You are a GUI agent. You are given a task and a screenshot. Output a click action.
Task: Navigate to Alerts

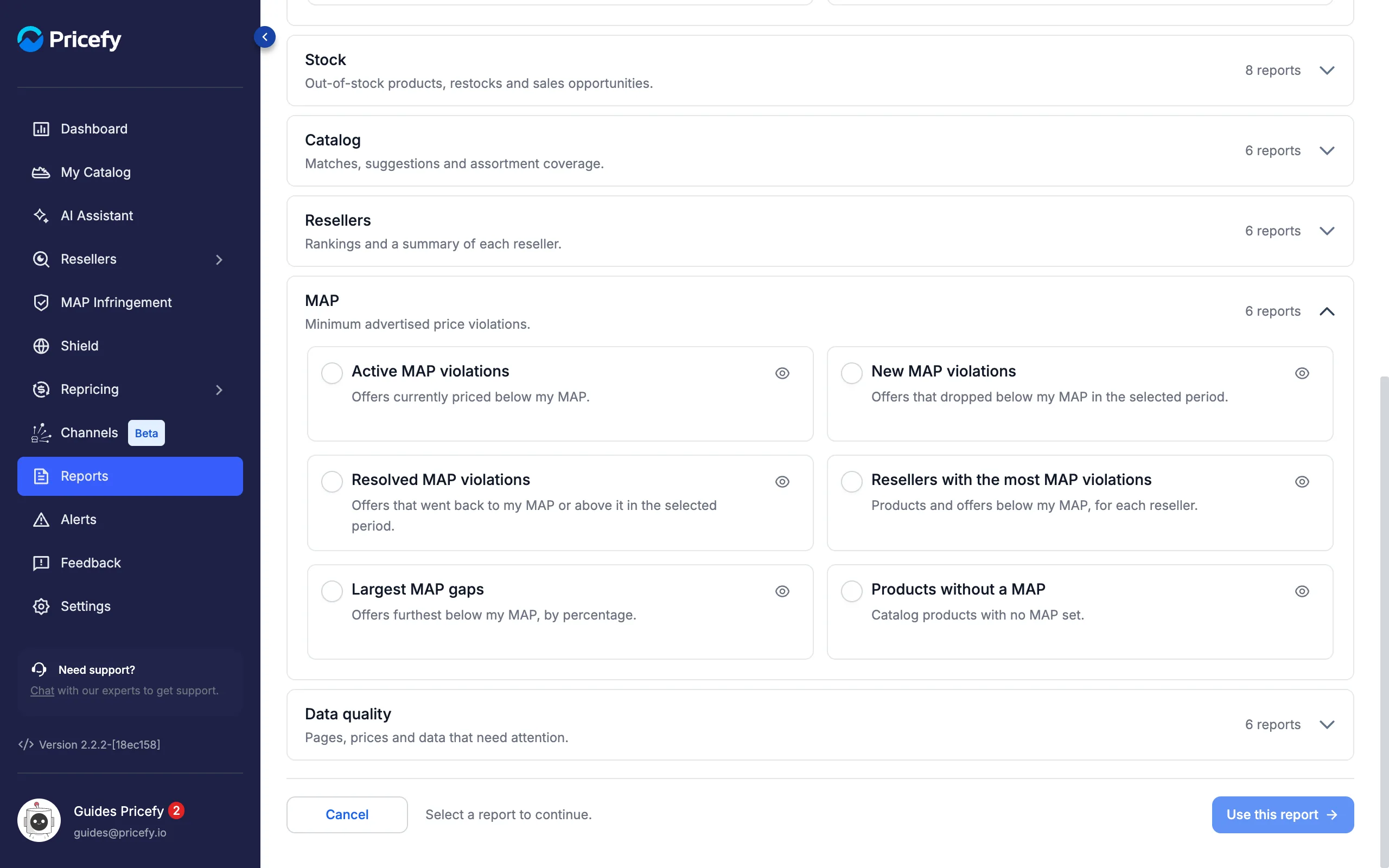click(130, 520)
